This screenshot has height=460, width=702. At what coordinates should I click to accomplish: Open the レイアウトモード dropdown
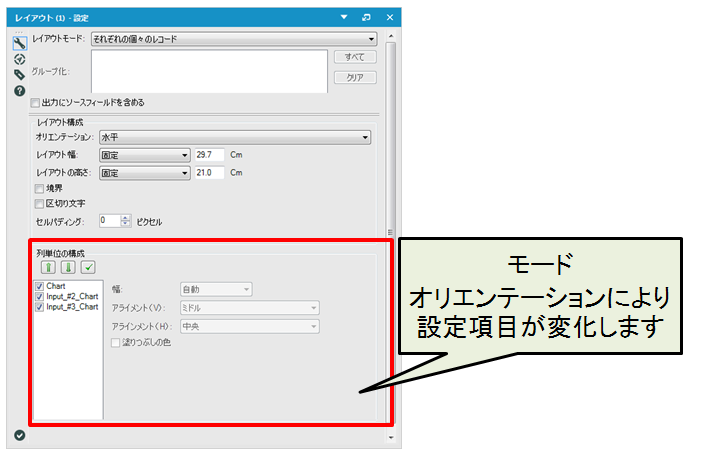(232, 38)
